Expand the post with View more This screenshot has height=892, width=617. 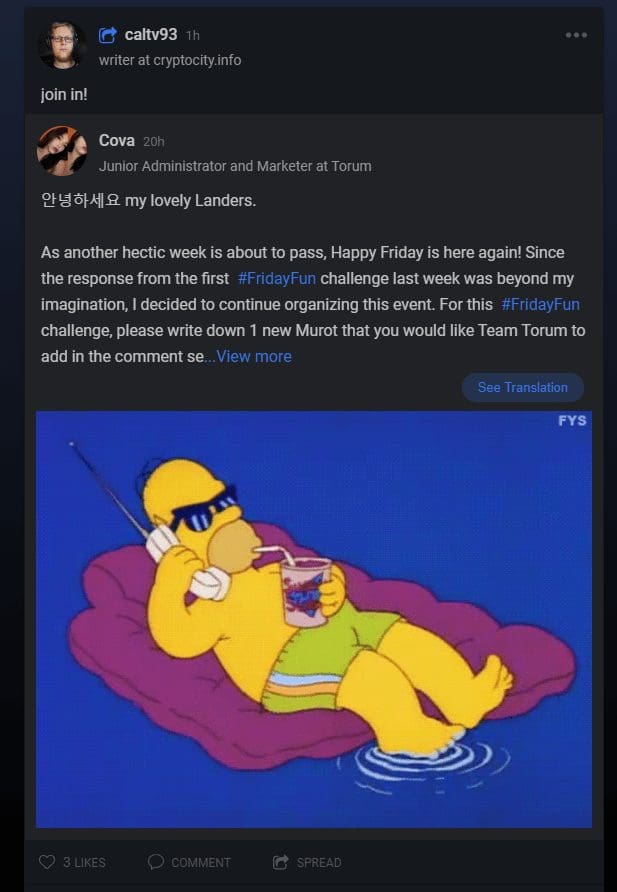(x=254, y=357)
